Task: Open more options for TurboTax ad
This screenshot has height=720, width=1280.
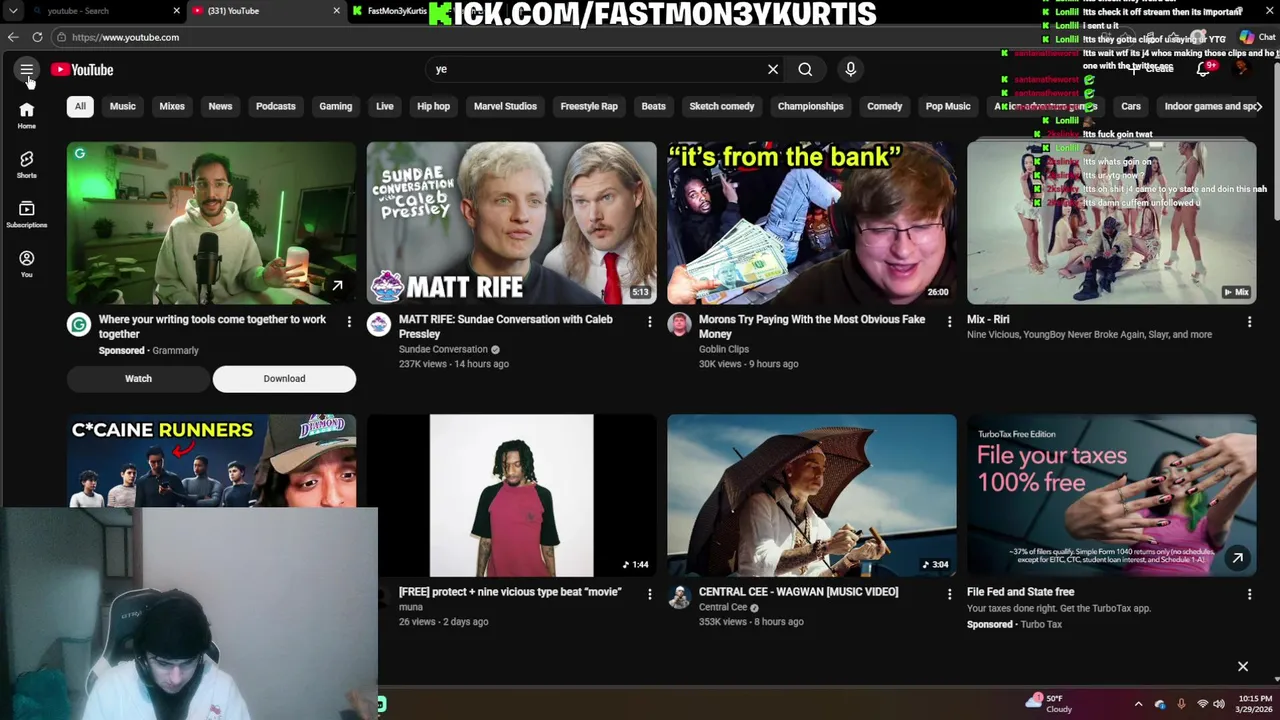Action: [1249, 594]
